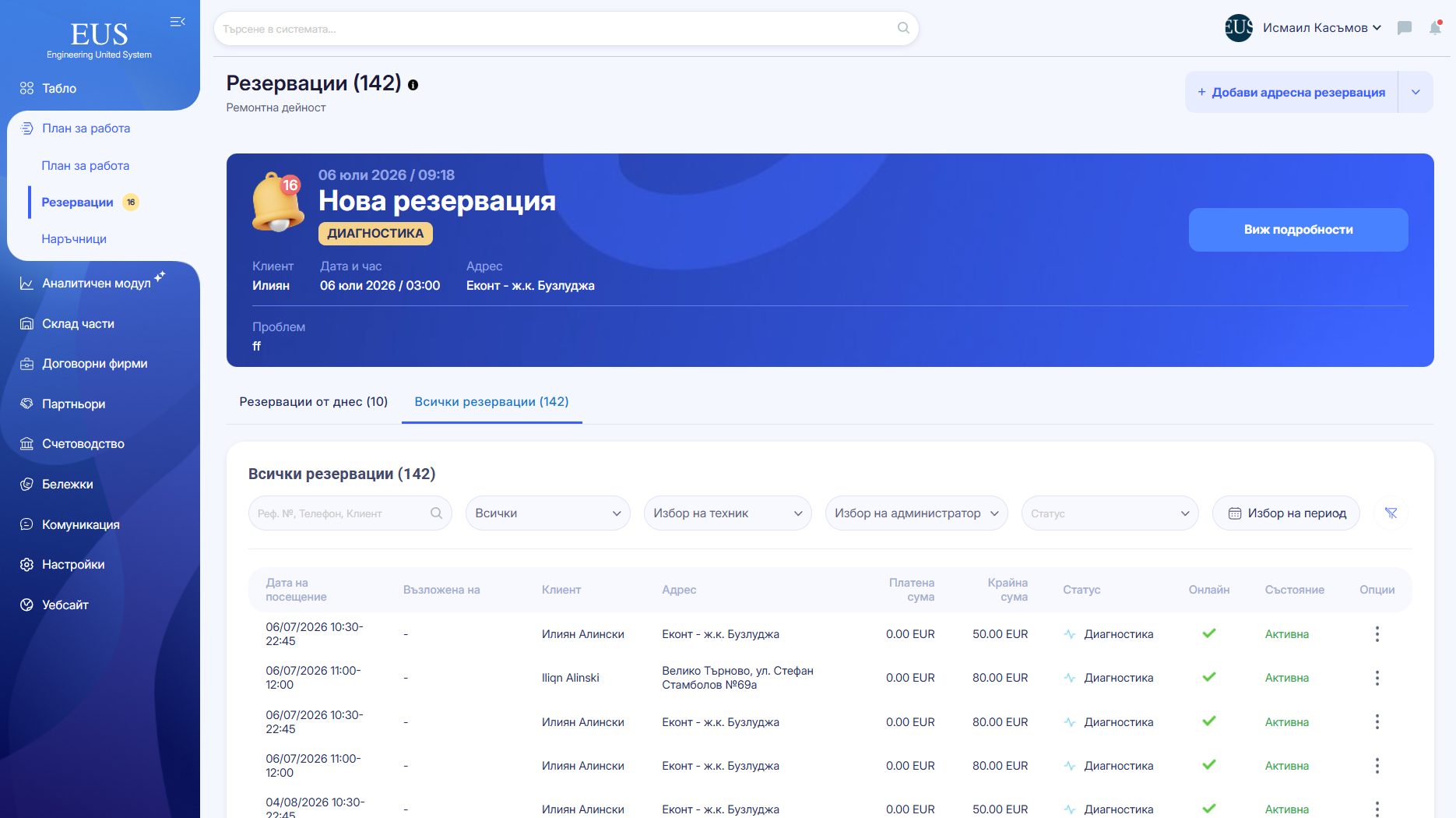Open the Избор на период date picker

pos(1286,513)
